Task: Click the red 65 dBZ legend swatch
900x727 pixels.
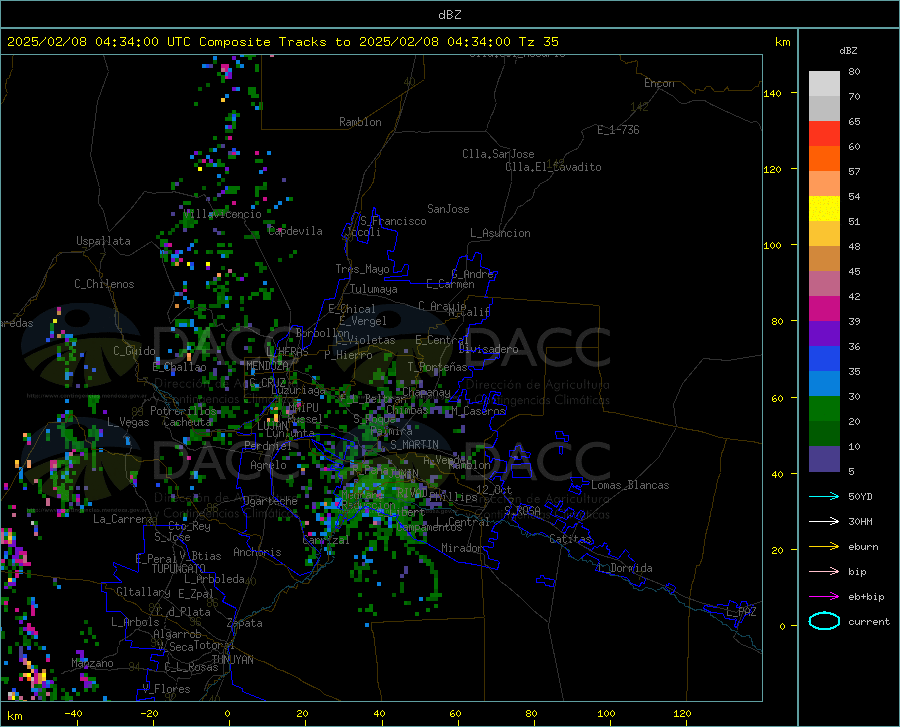Action: pos(824,134)
